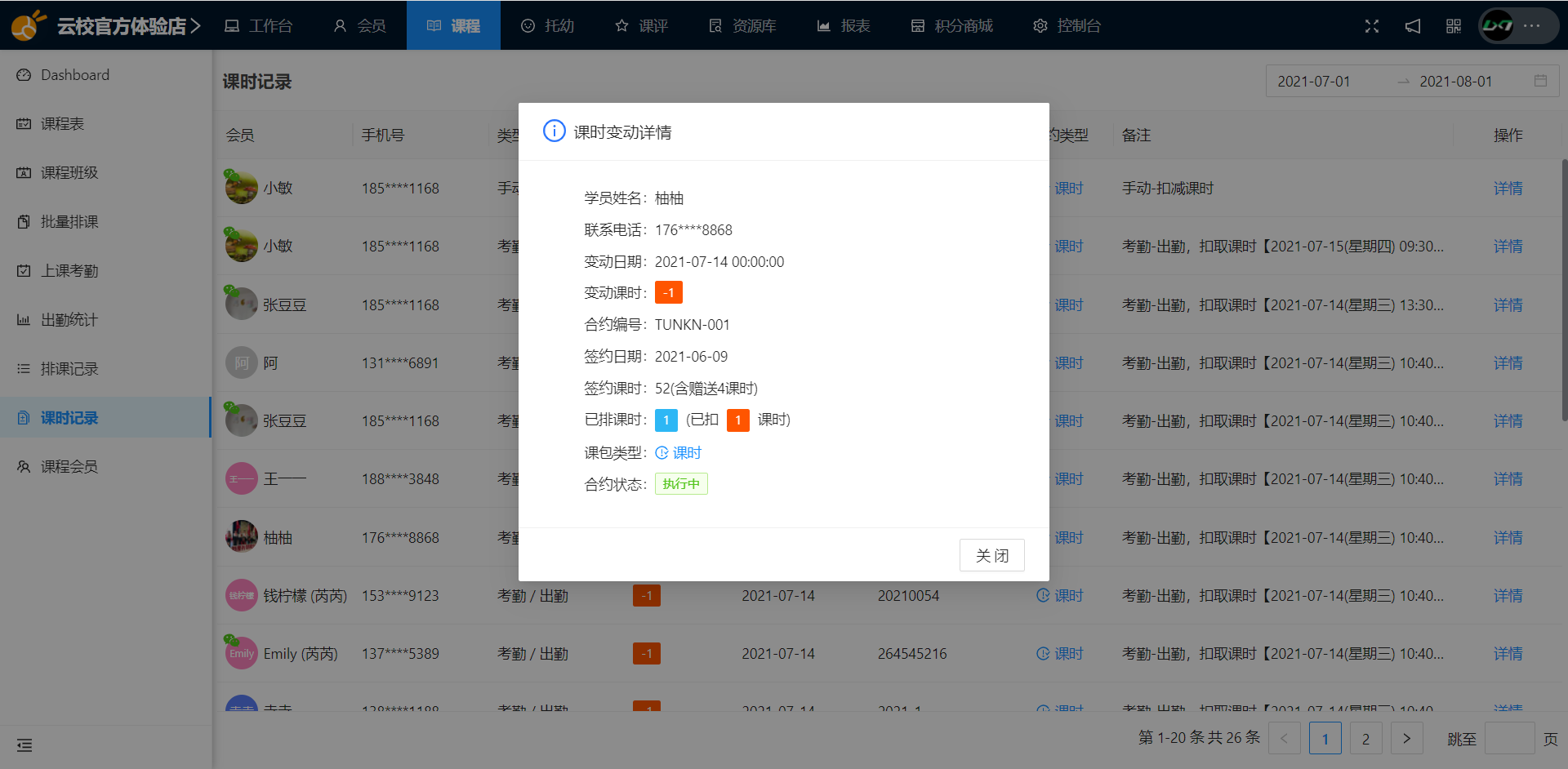
Task: Open the announcements megaphone icon
Action: pos(1413,26)
